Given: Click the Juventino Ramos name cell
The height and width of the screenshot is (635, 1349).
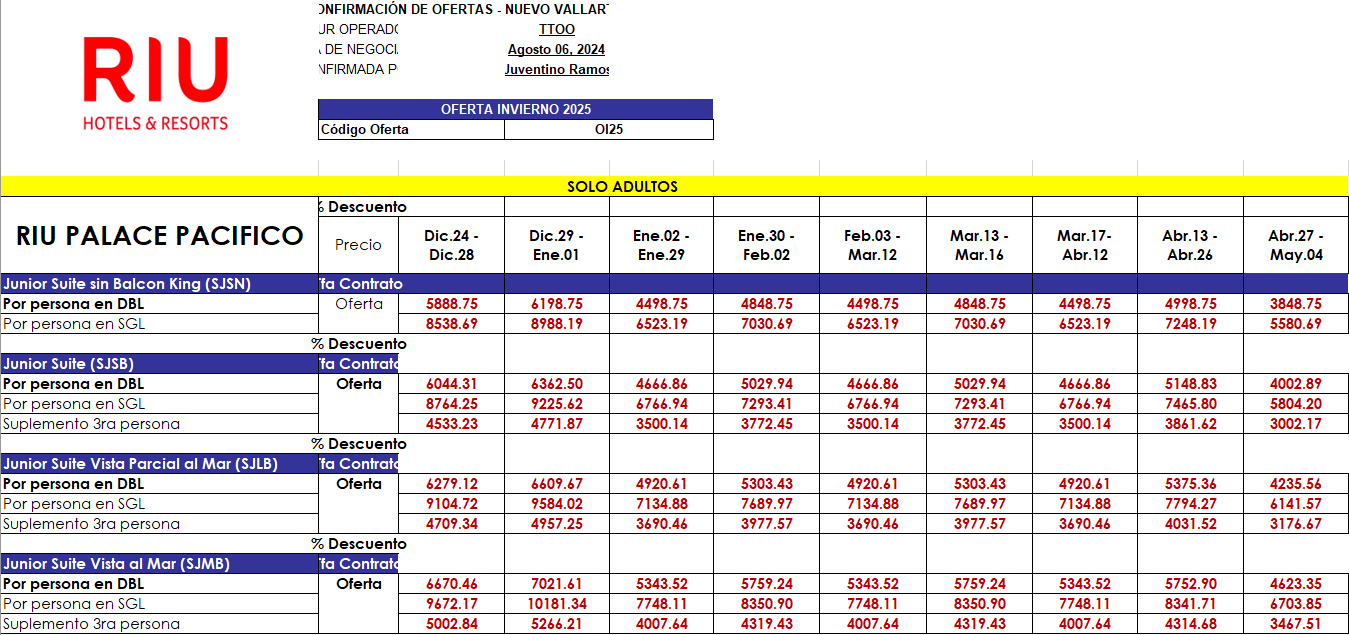Looking at the screenshot, I should coord(557,69).
